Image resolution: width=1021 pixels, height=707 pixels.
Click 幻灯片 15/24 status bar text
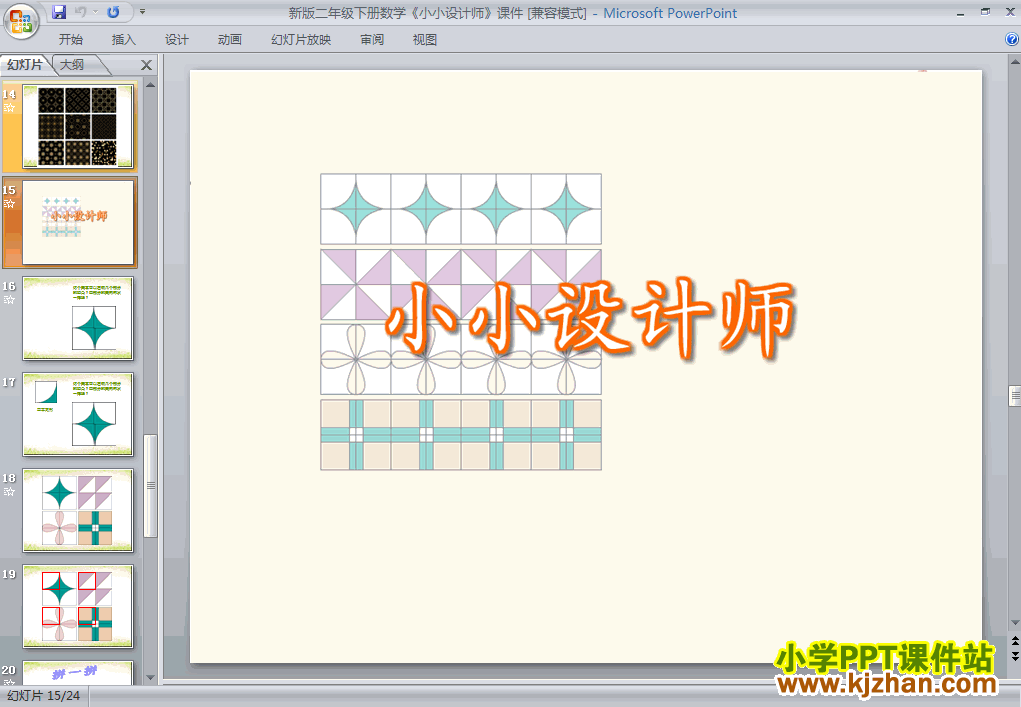[44, 696]
